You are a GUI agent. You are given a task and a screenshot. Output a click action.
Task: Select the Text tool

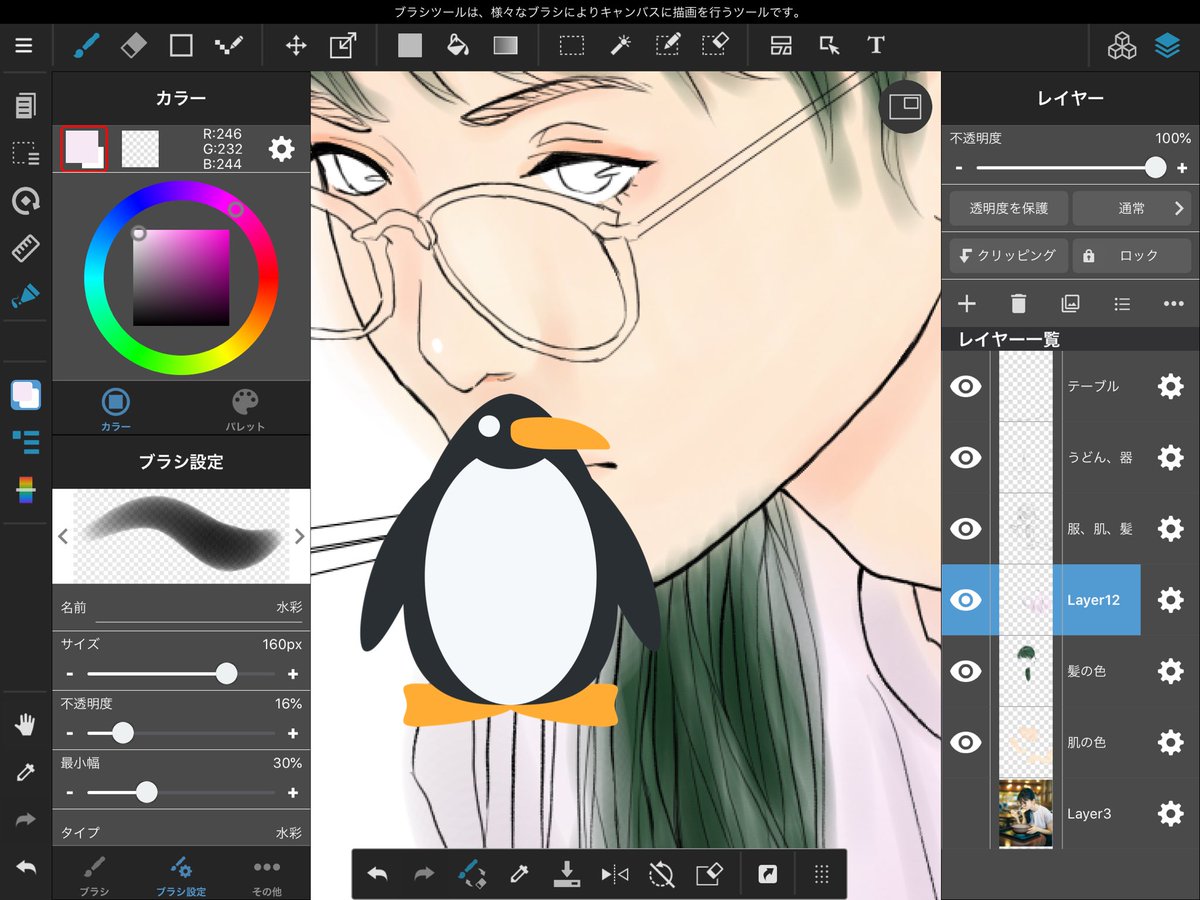coord(876,45)
